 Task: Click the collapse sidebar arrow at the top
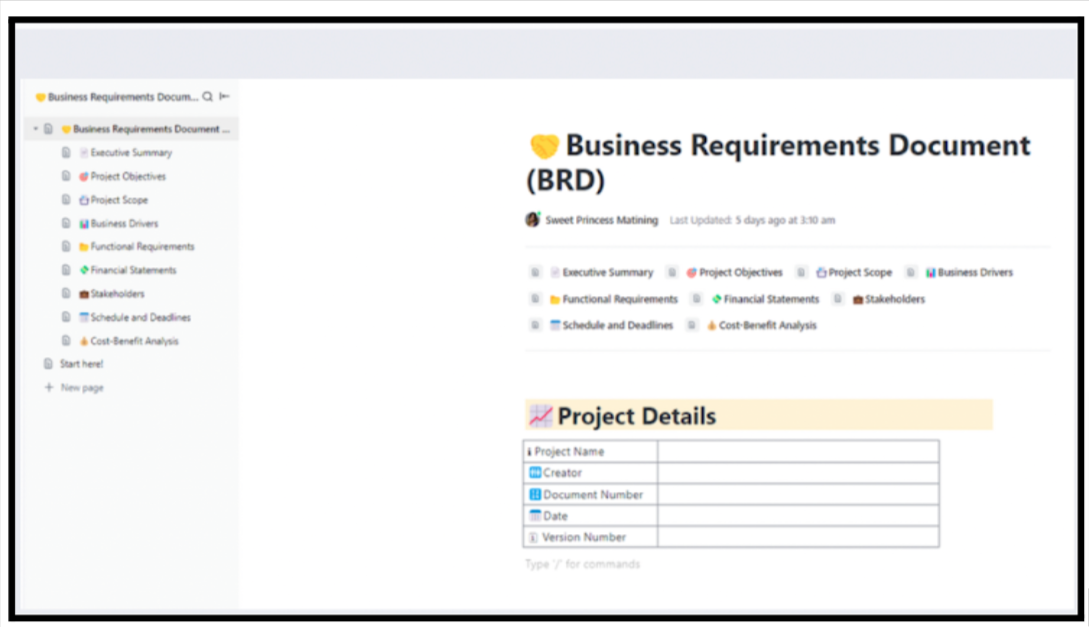point(224,96)
